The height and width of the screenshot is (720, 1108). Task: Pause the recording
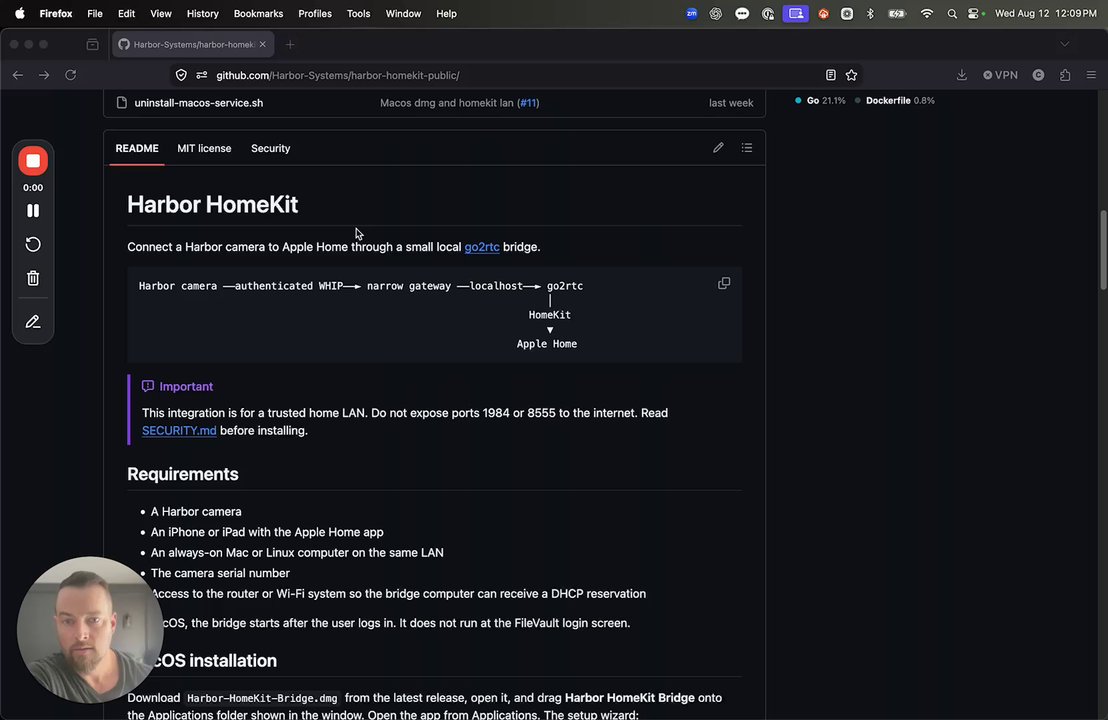[33, 211]
